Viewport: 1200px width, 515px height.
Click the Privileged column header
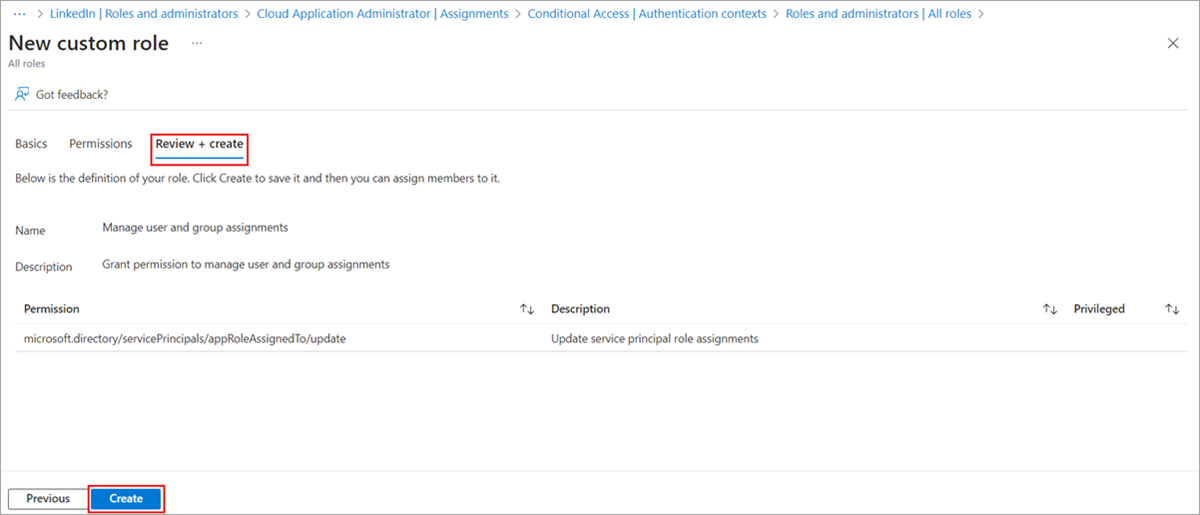(x=1099, y=309)
